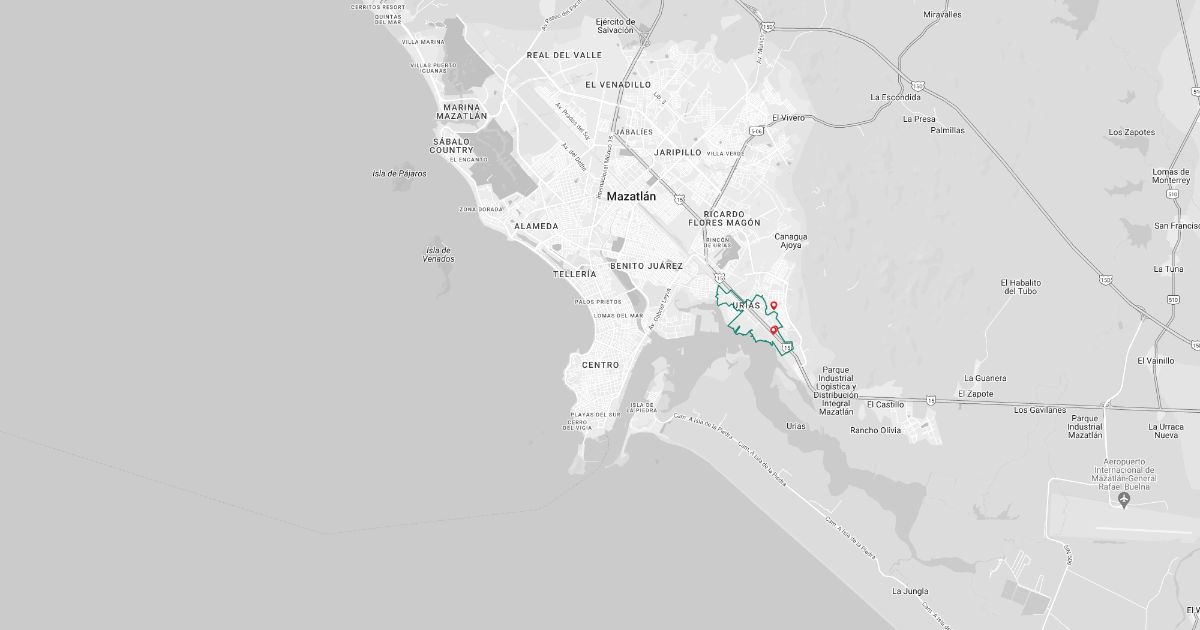The height and width of the screenshot is (630, 1200).
Task: Select the Palos Prietos label
Action: (597, 301)
